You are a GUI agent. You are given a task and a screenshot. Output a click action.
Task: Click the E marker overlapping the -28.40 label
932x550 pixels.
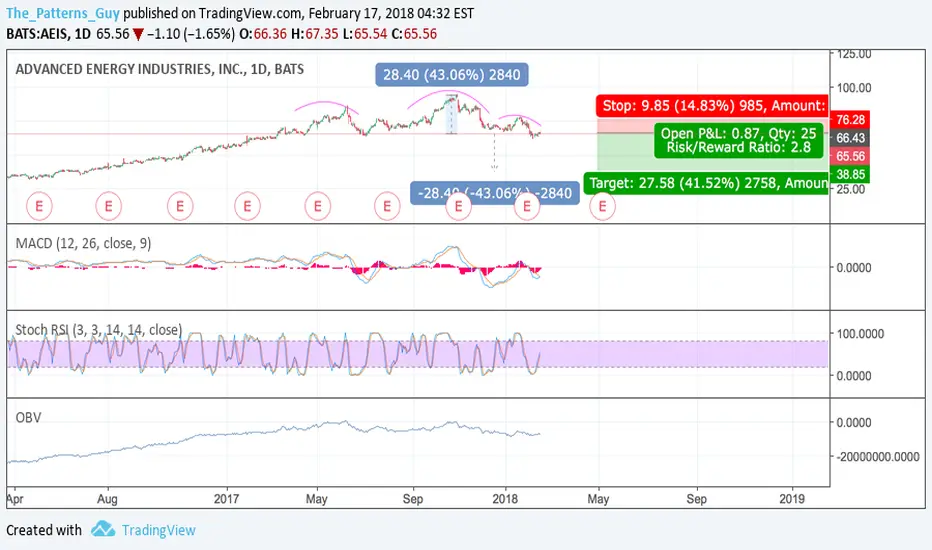point(458,206)
